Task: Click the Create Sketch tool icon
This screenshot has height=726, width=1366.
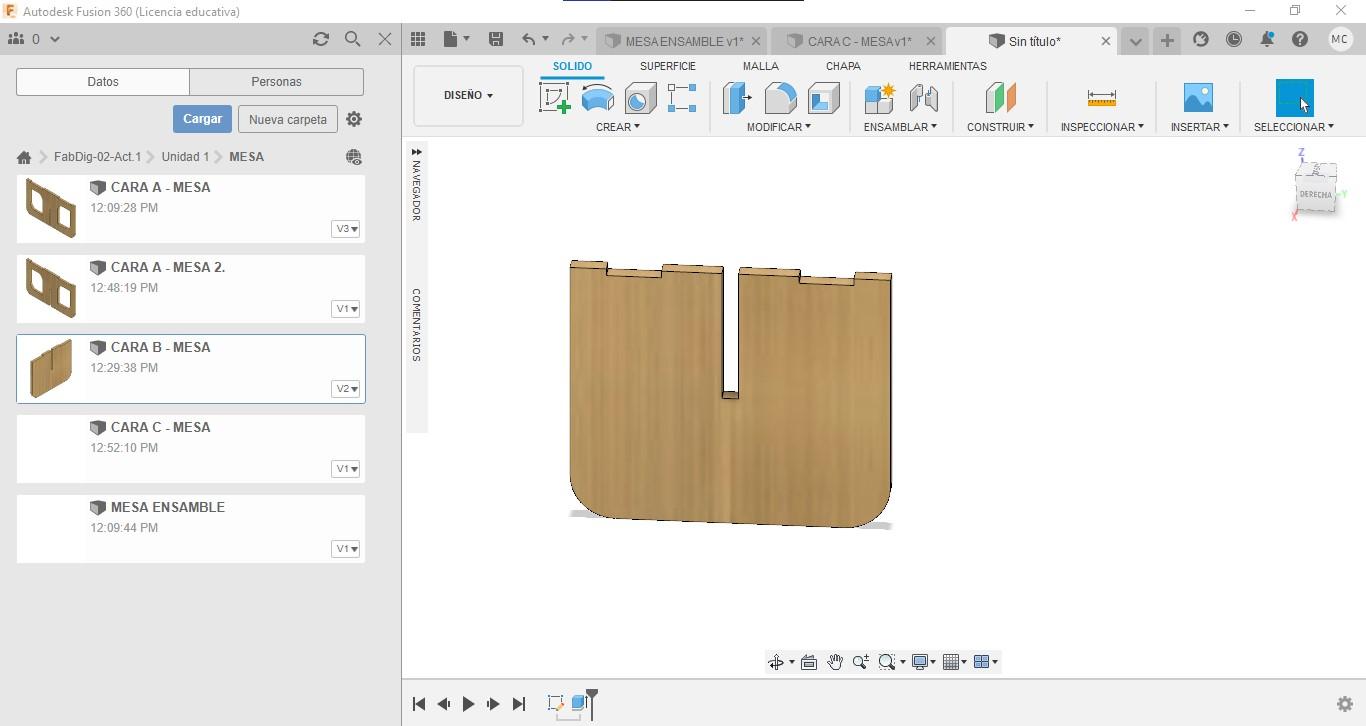Action: click(554, 98)
